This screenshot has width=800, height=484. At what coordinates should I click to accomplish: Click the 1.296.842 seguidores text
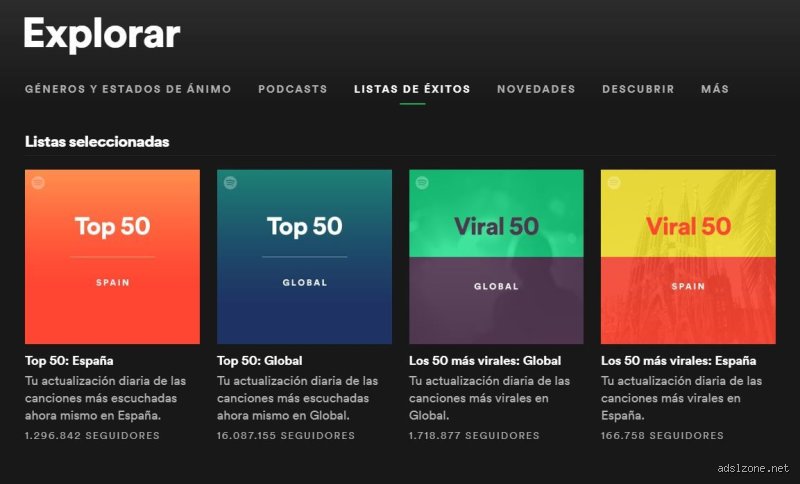tap(92, 436)
